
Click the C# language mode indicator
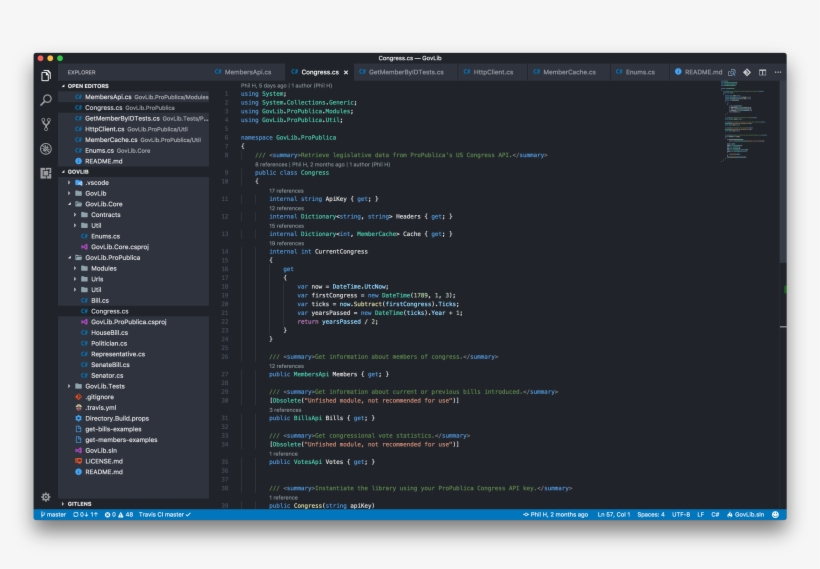click(715, 515)
